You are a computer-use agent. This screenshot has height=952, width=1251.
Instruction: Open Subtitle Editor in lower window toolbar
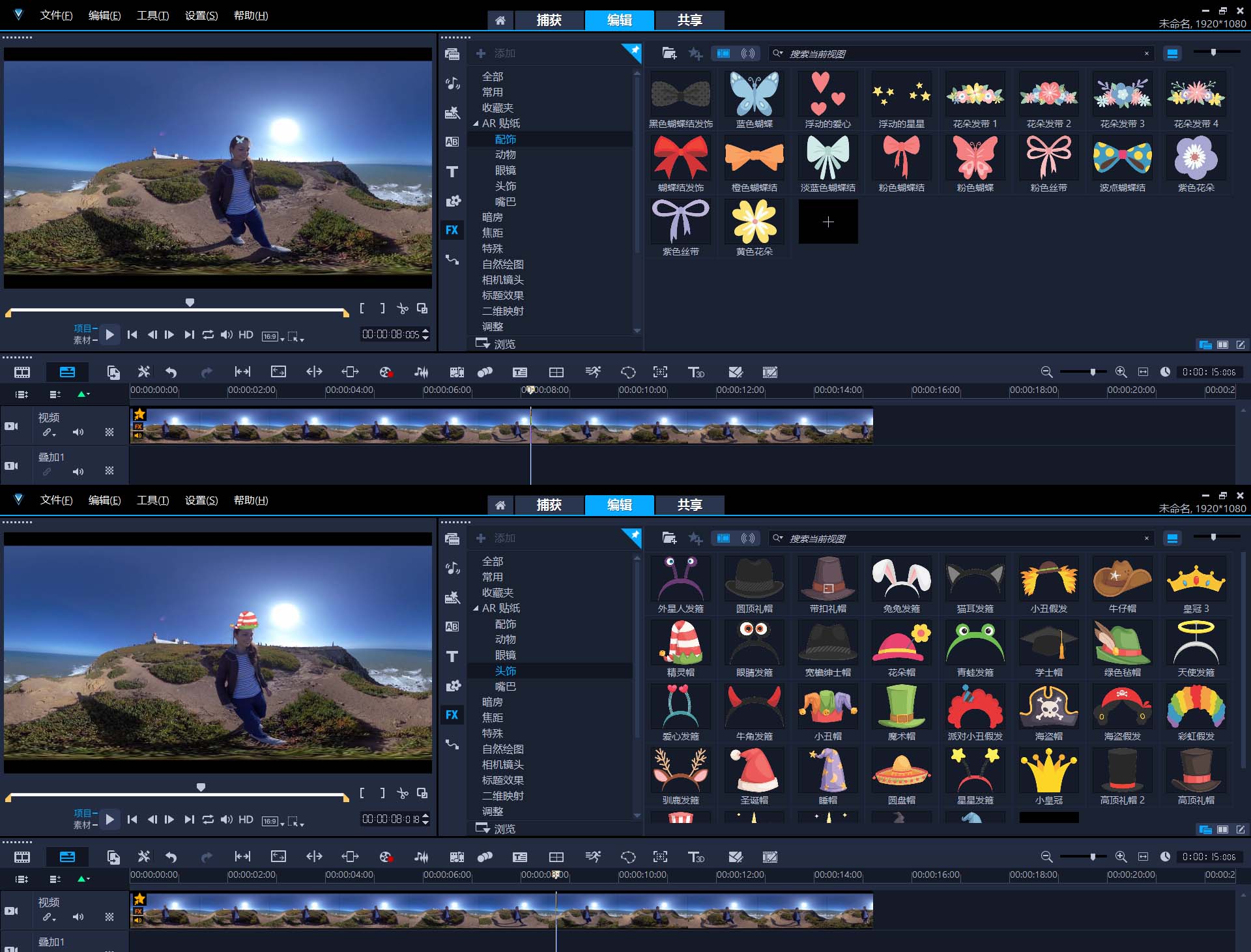[x=520, y=857]
